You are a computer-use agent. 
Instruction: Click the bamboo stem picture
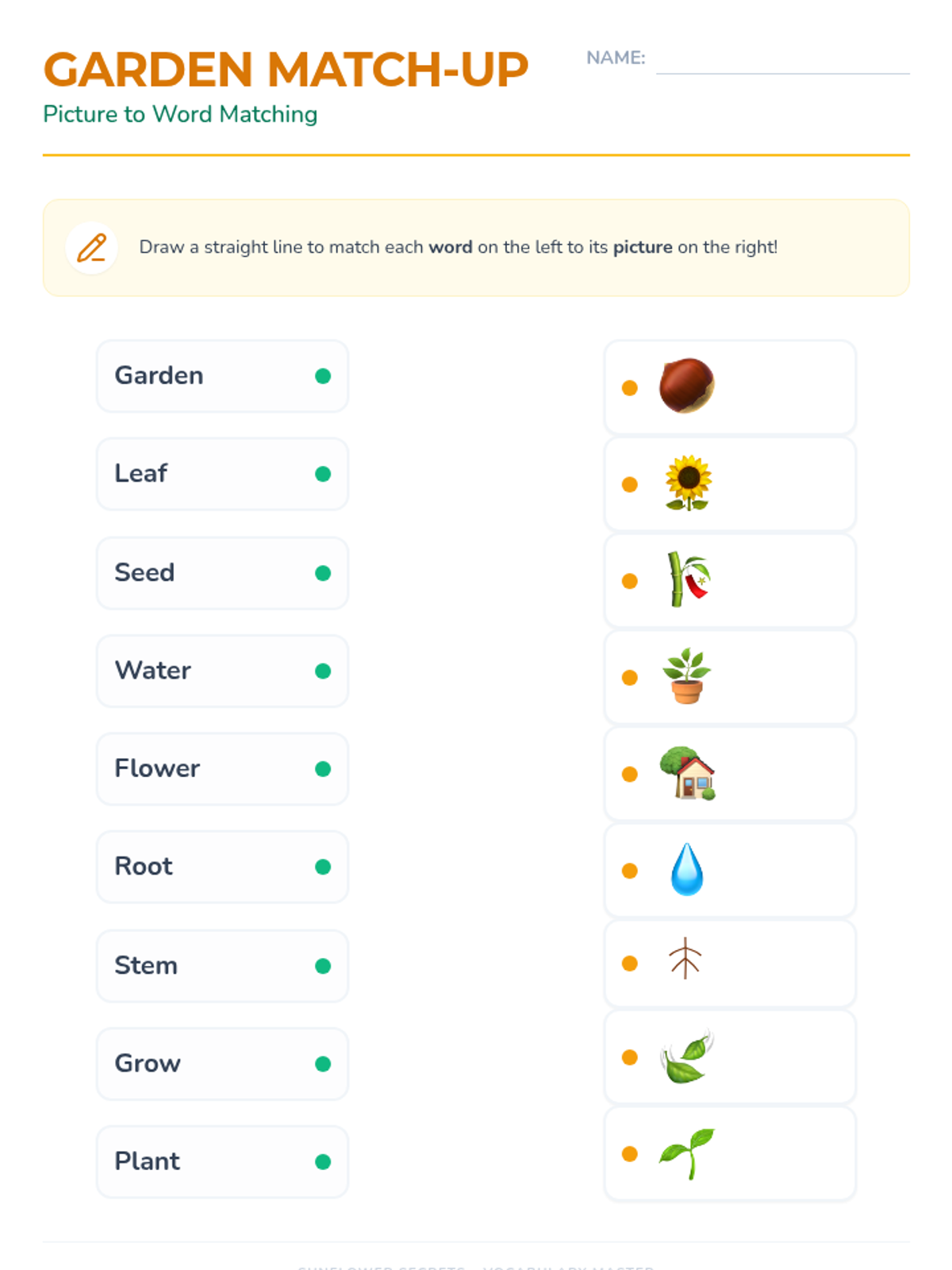click(x=687, y=579)
